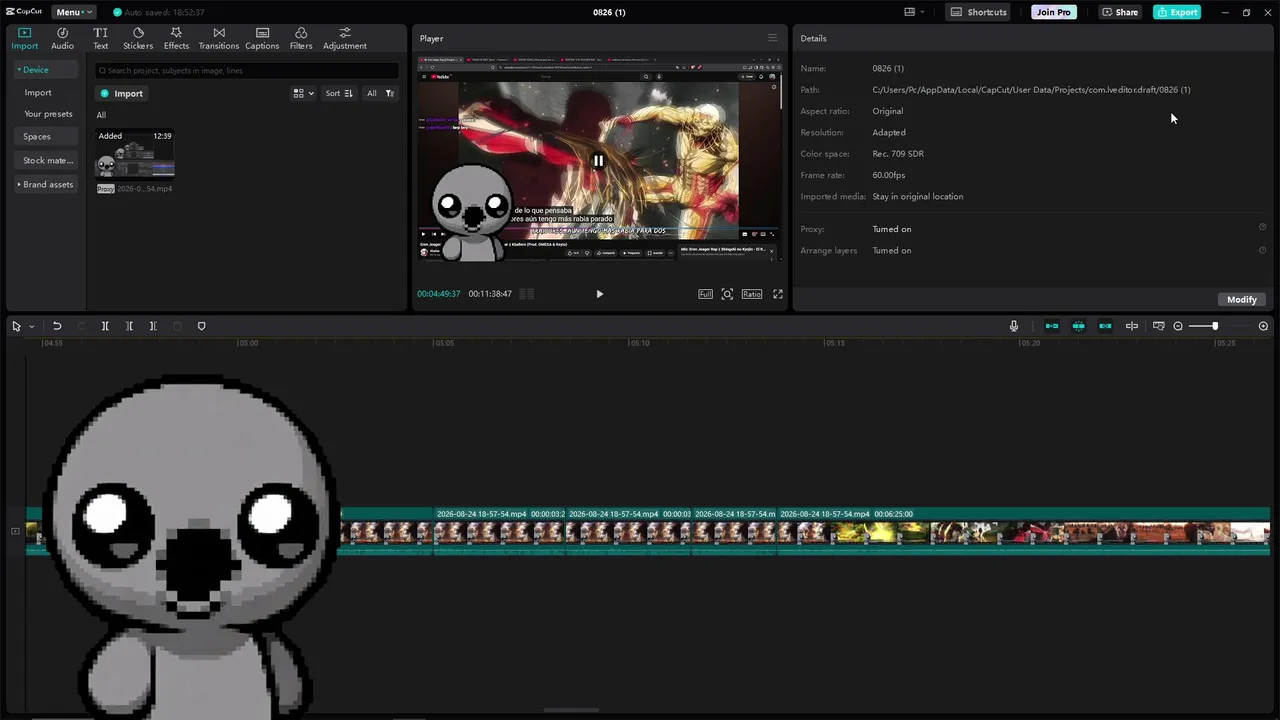The image size is (1280, 720).
Task: Open the layout switcher dropdown in title bar
Action: pos(914,12)
